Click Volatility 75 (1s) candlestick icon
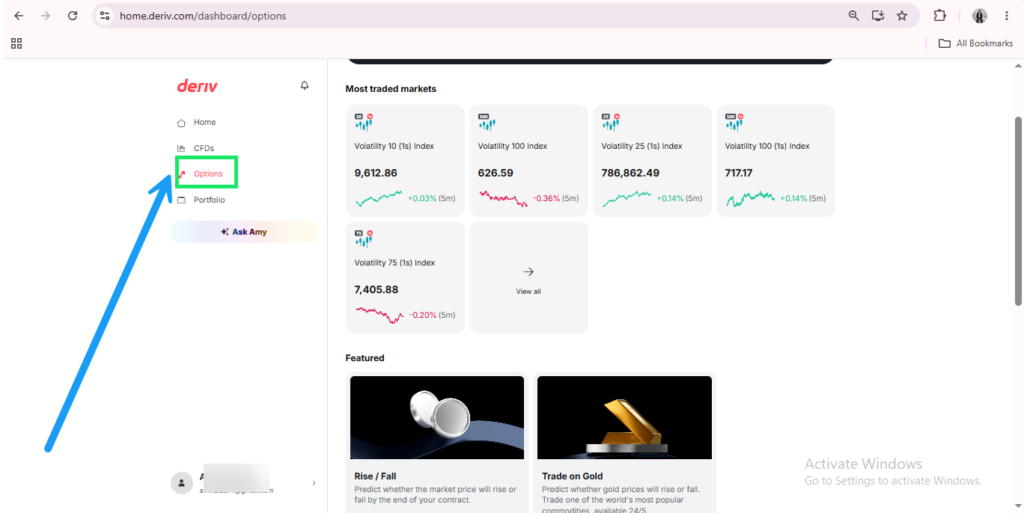1024x513 pixels. coord(363,239)
